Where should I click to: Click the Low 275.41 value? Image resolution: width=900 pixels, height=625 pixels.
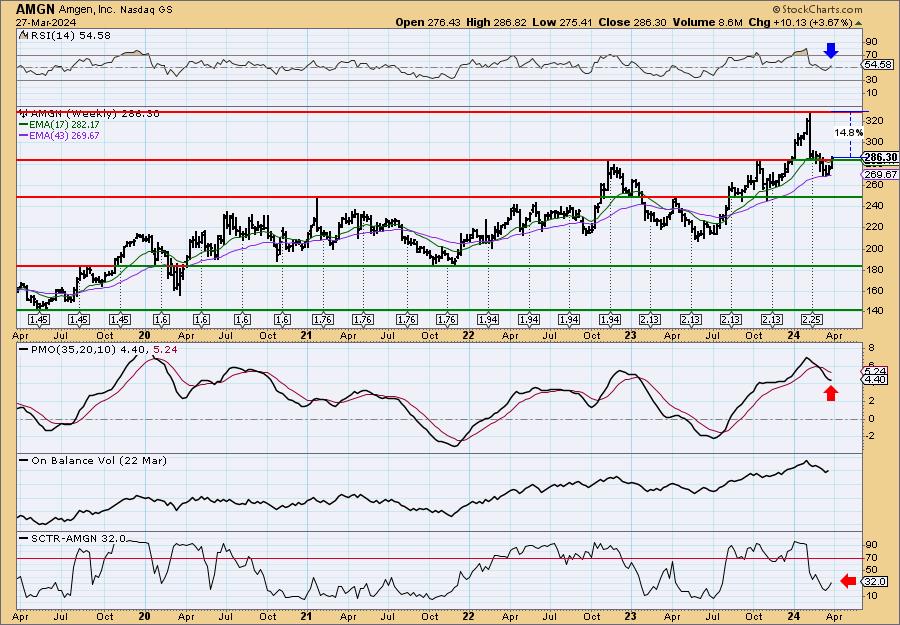click(x=562, y=22)
